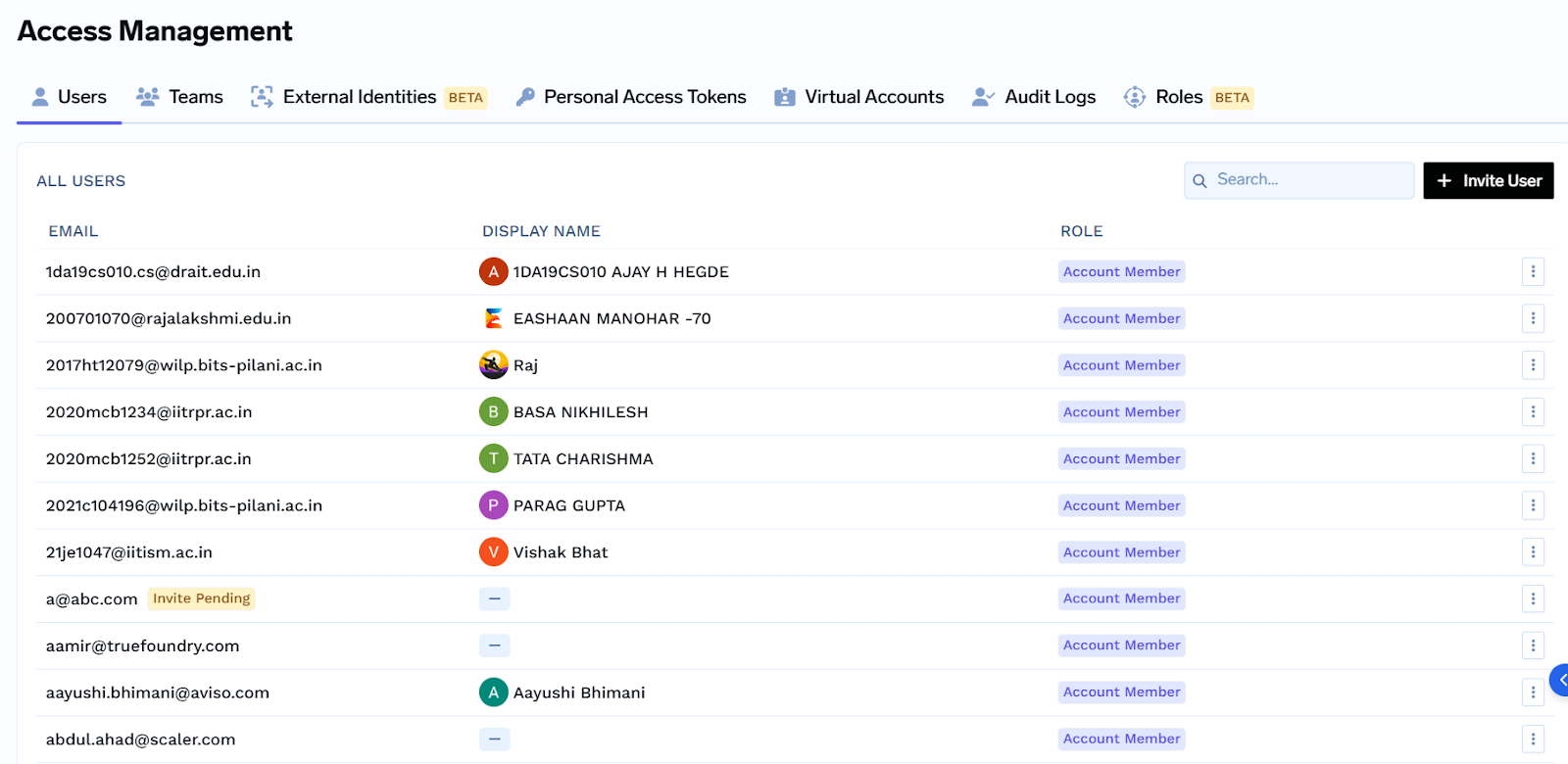
Task: Open actions menu for Raj's row
Action: point(1533,365)
